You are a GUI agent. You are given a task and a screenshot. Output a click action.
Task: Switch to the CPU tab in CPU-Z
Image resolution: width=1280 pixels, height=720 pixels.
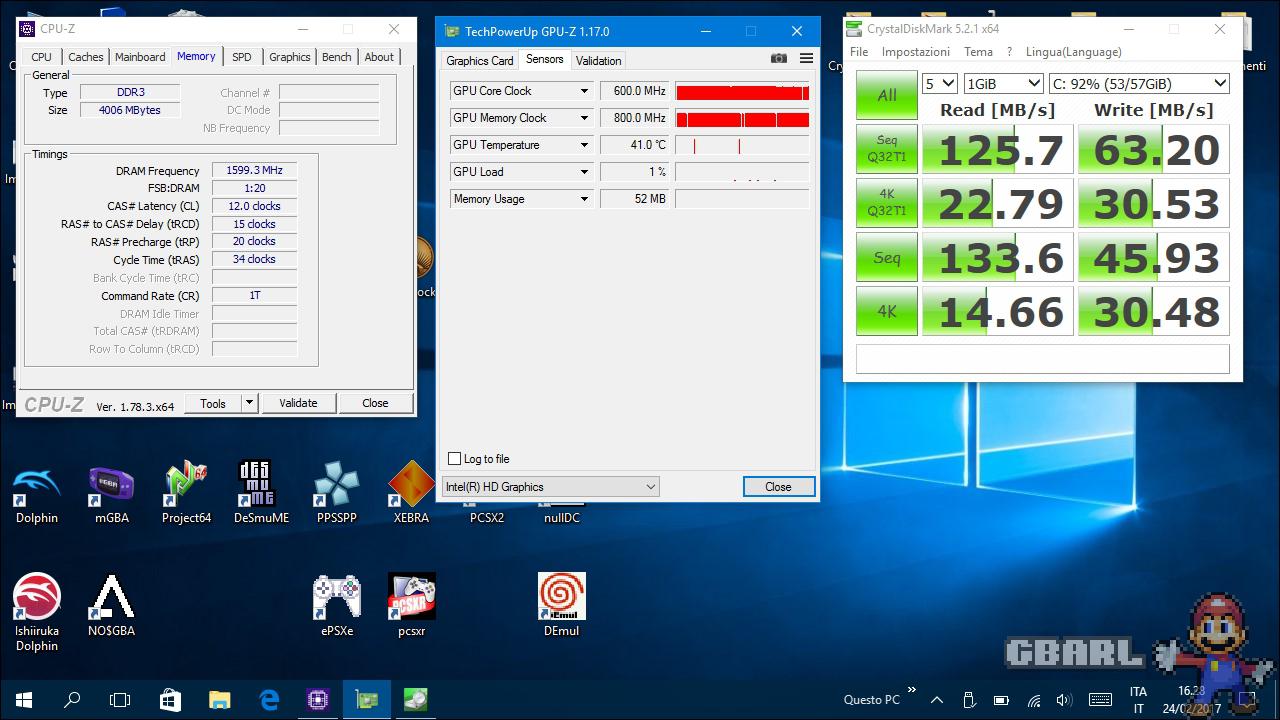coord(41,57)
